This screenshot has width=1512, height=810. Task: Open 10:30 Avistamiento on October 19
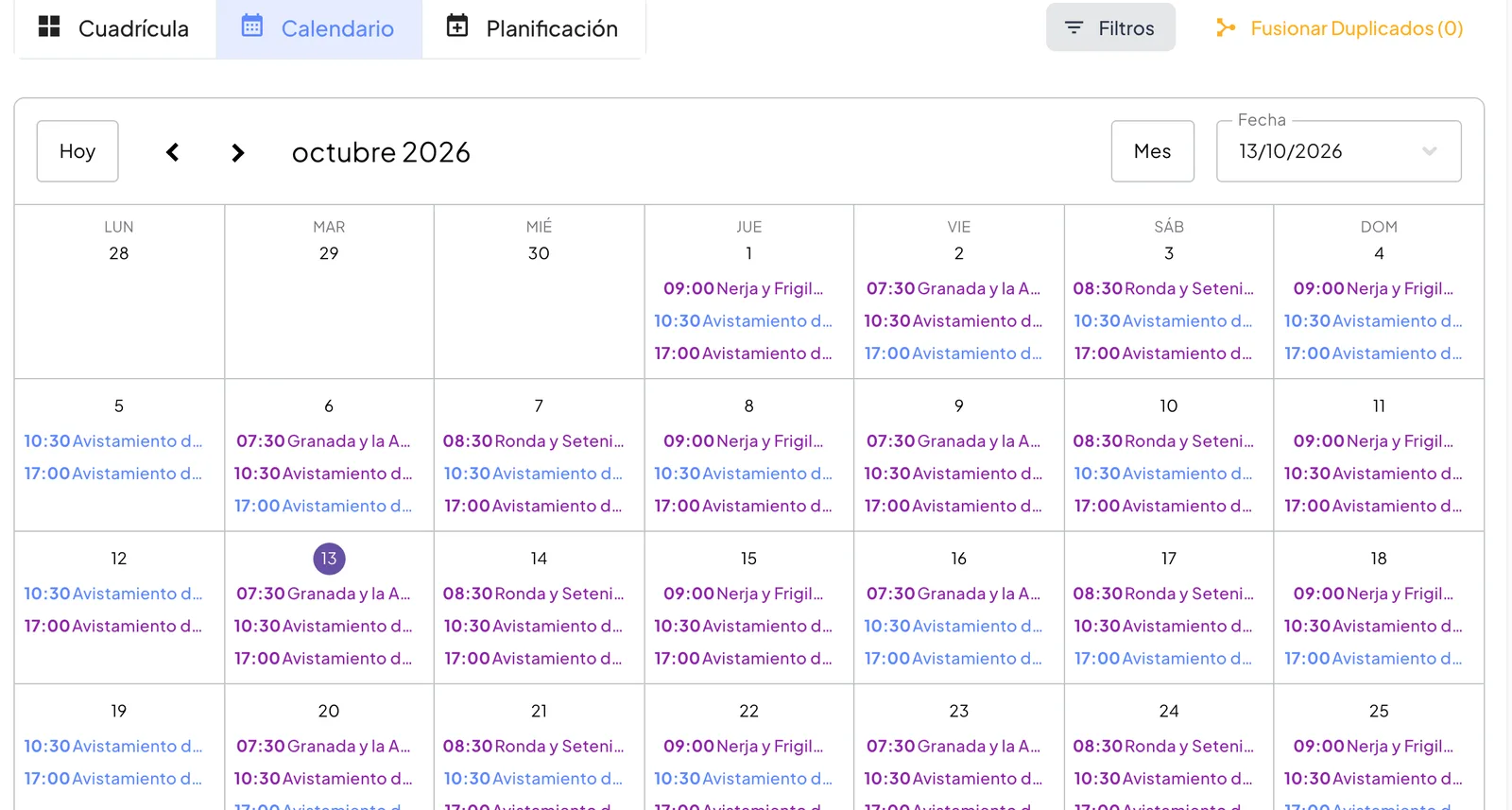[x=113, y=746]
